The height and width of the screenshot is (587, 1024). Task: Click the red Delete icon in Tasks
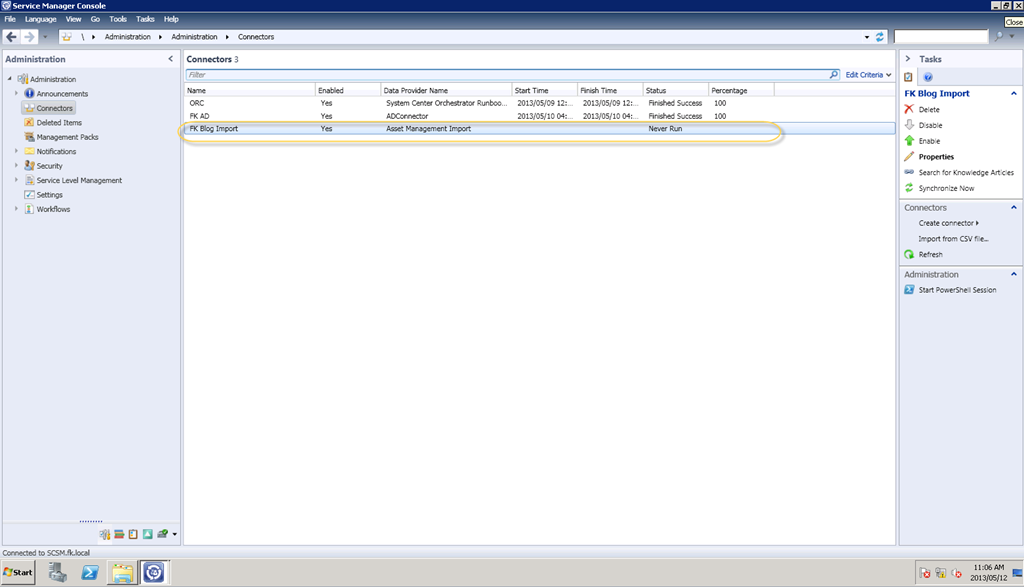(x=909, y=109)
